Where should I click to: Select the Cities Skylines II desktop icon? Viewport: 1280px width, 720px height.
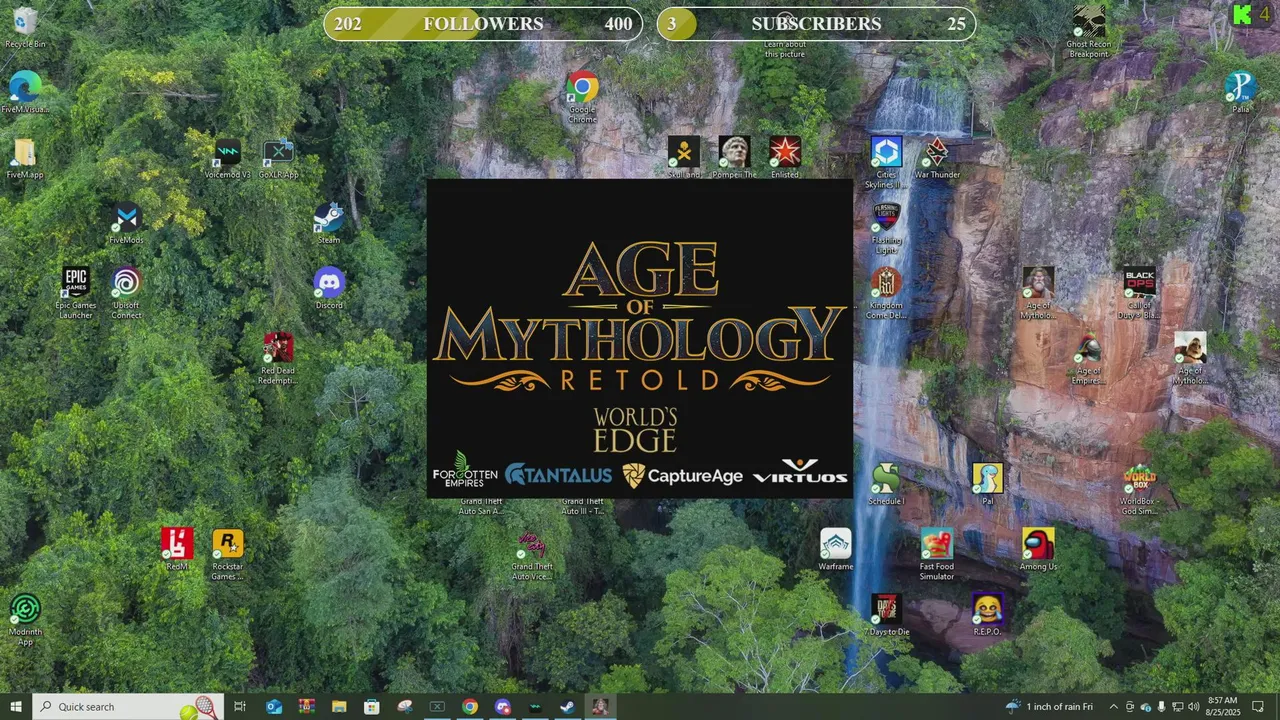coord(886,162)
